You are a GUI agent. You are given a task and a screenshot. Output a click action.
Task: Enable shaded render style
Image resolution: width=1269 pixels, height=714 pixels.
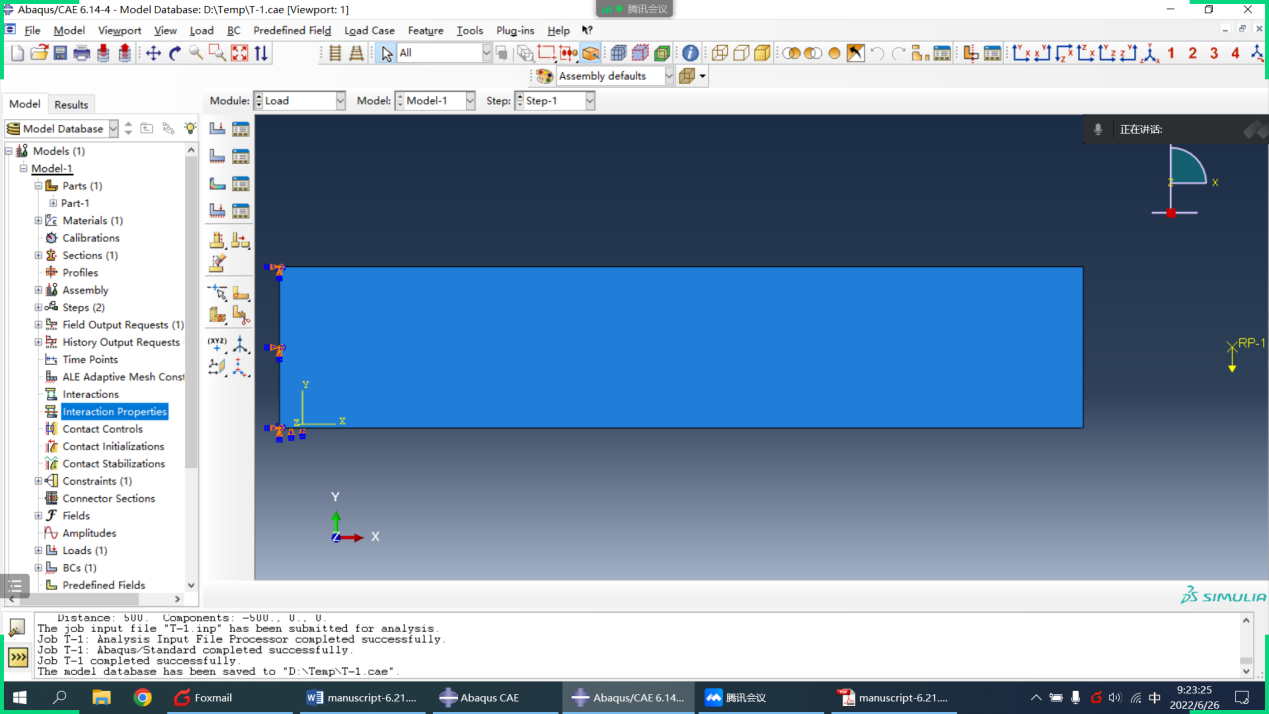click(762, 53)
